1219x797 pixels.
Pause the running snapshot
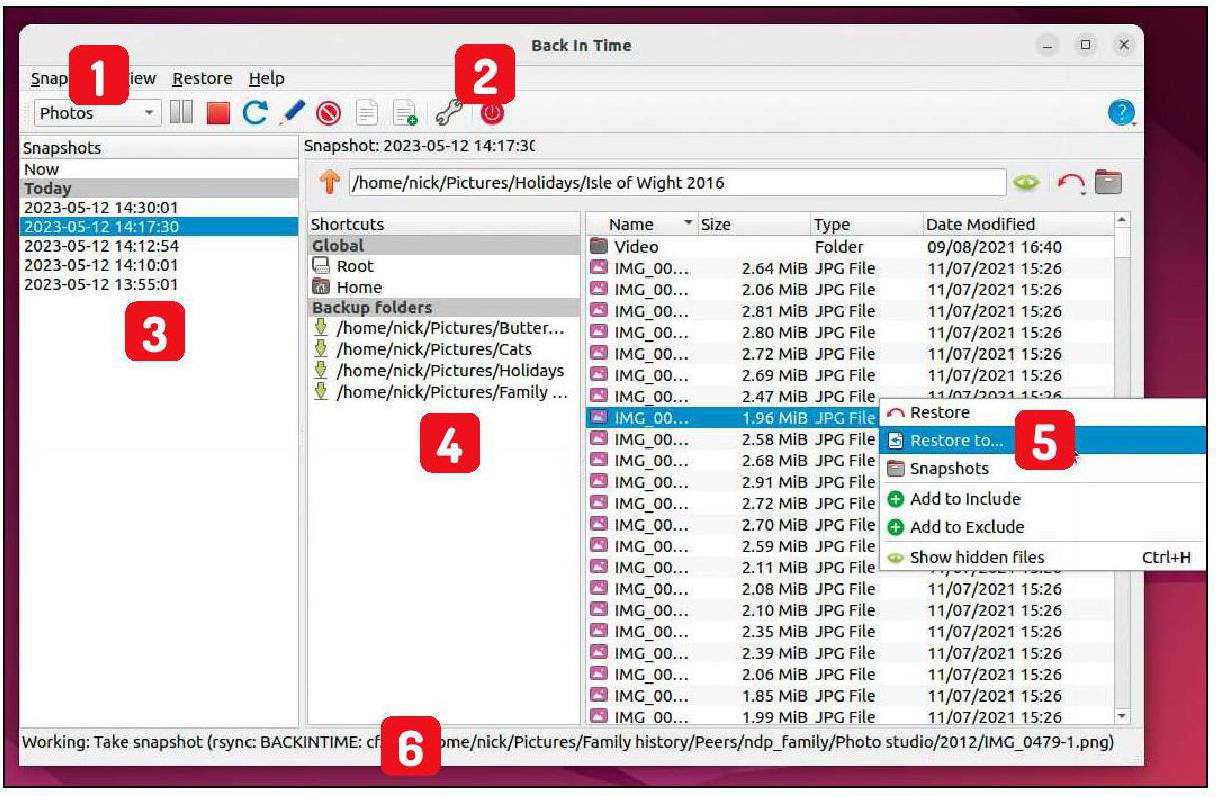181,114
